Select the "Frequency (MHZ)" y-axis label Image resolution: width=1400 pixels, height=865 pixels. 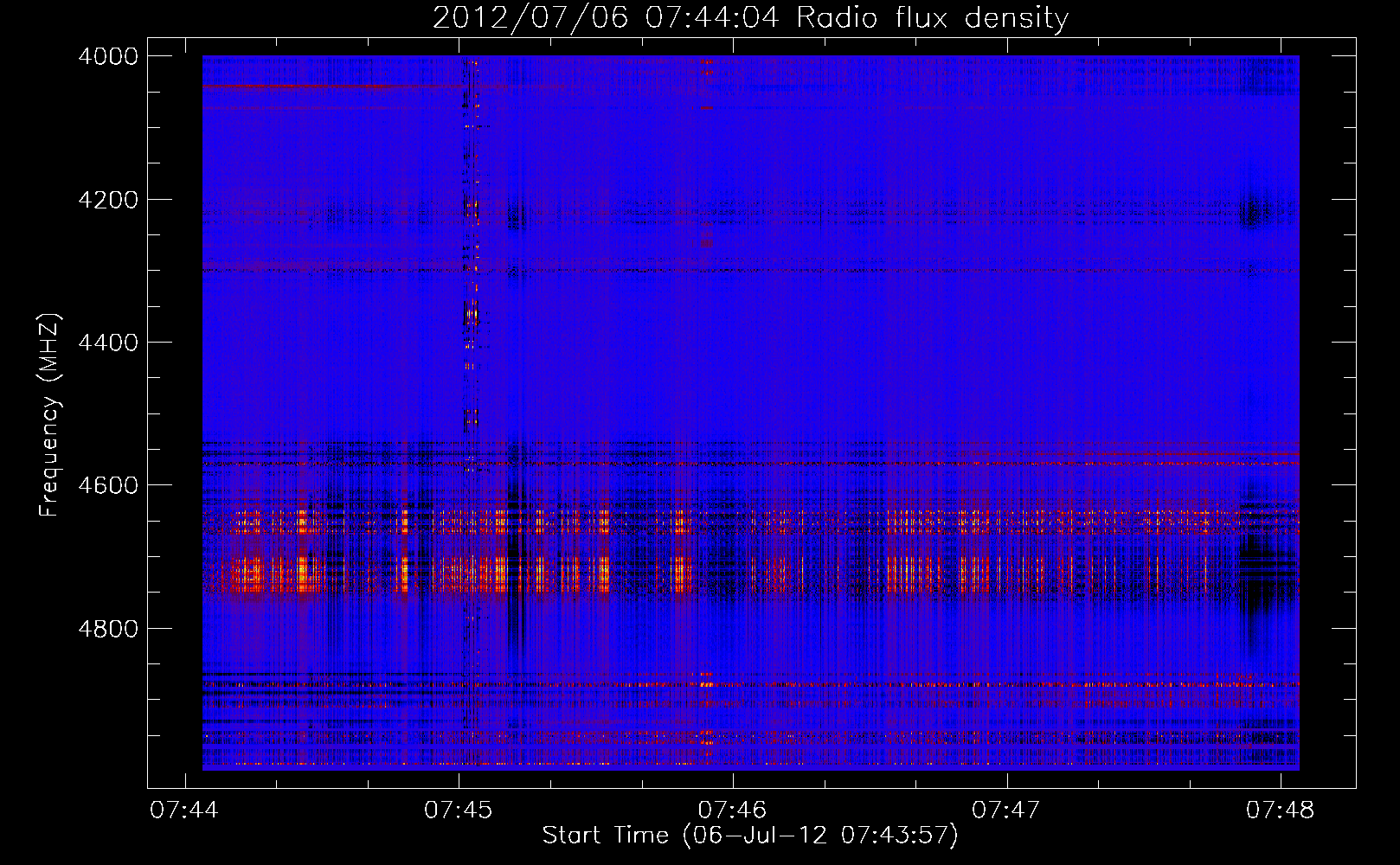point(49,415)
